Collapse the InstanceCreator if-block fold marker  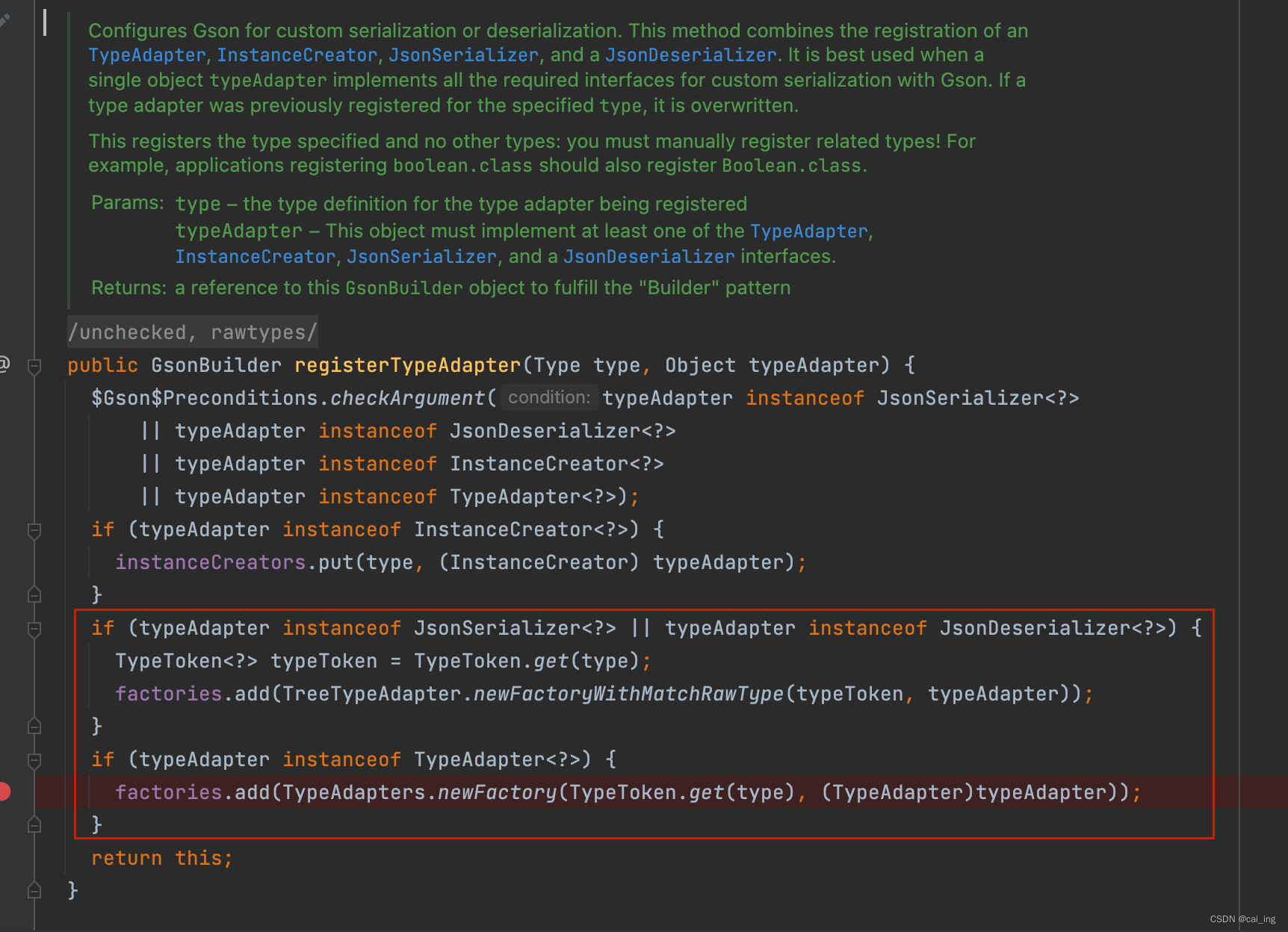(34, 530)
